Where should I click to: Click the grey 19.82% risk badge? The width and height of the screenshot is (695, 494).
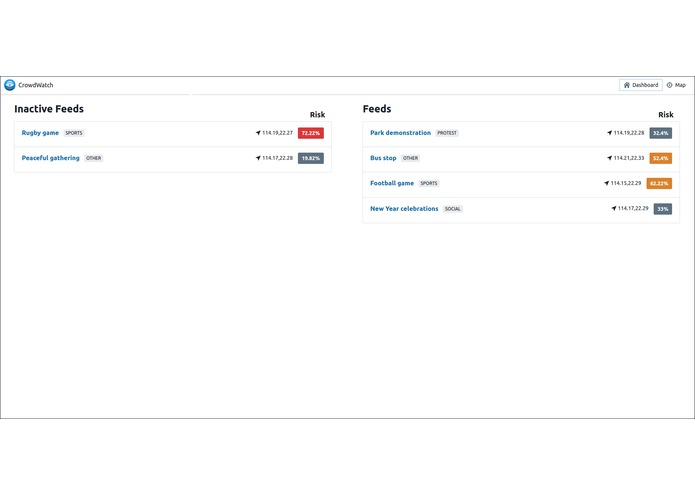[311, 158]
